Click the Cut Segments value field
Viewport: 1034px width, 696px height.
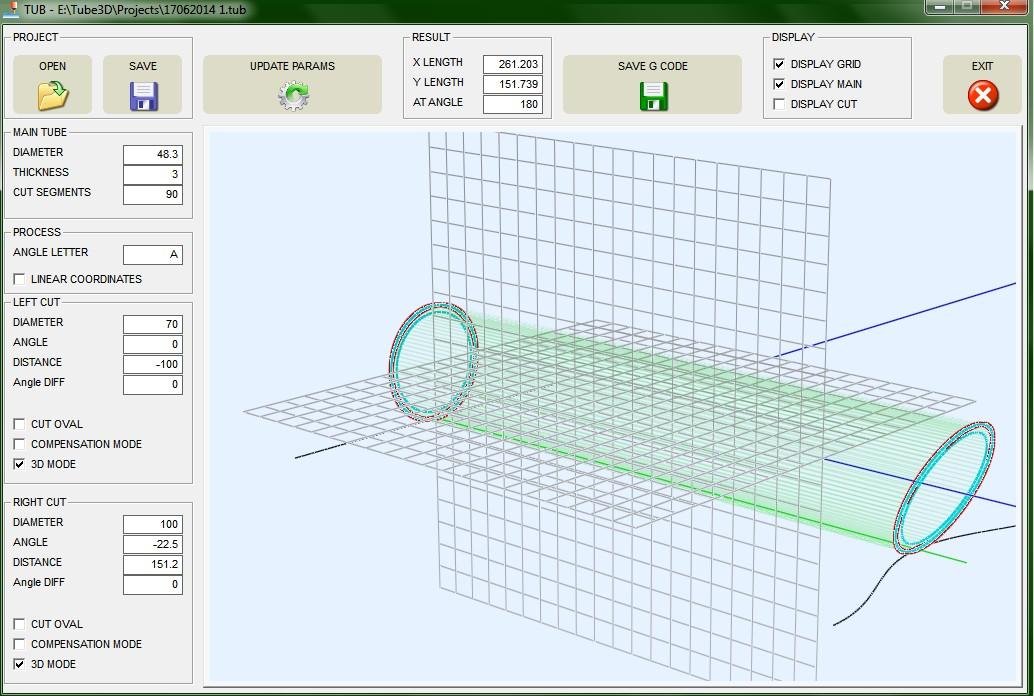(152, 194)
